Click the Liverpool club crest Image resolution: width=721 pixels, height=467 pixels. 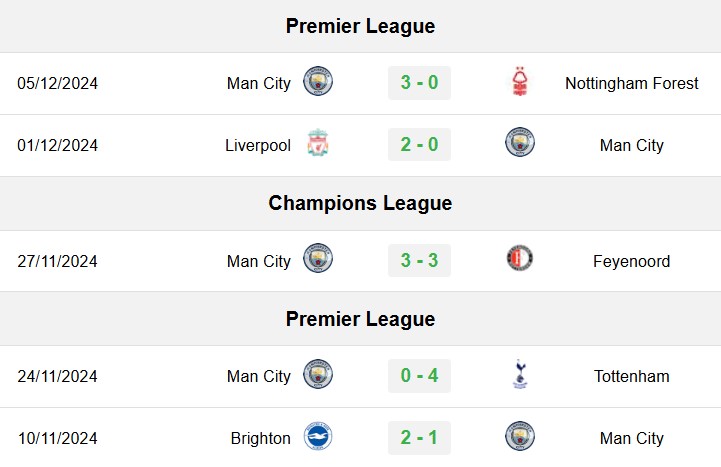[x=318, y=143]
